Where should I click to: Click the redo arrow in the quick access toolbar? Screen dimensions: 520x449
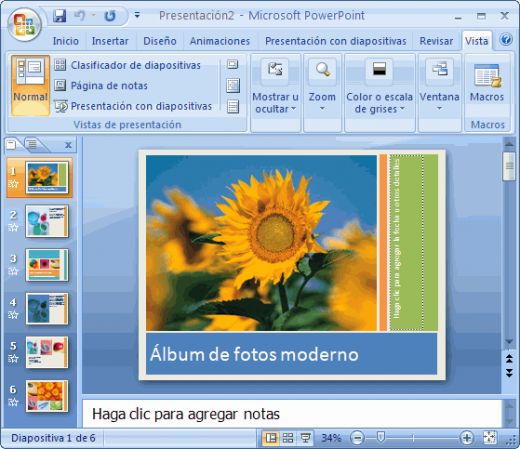coord(110,16)
